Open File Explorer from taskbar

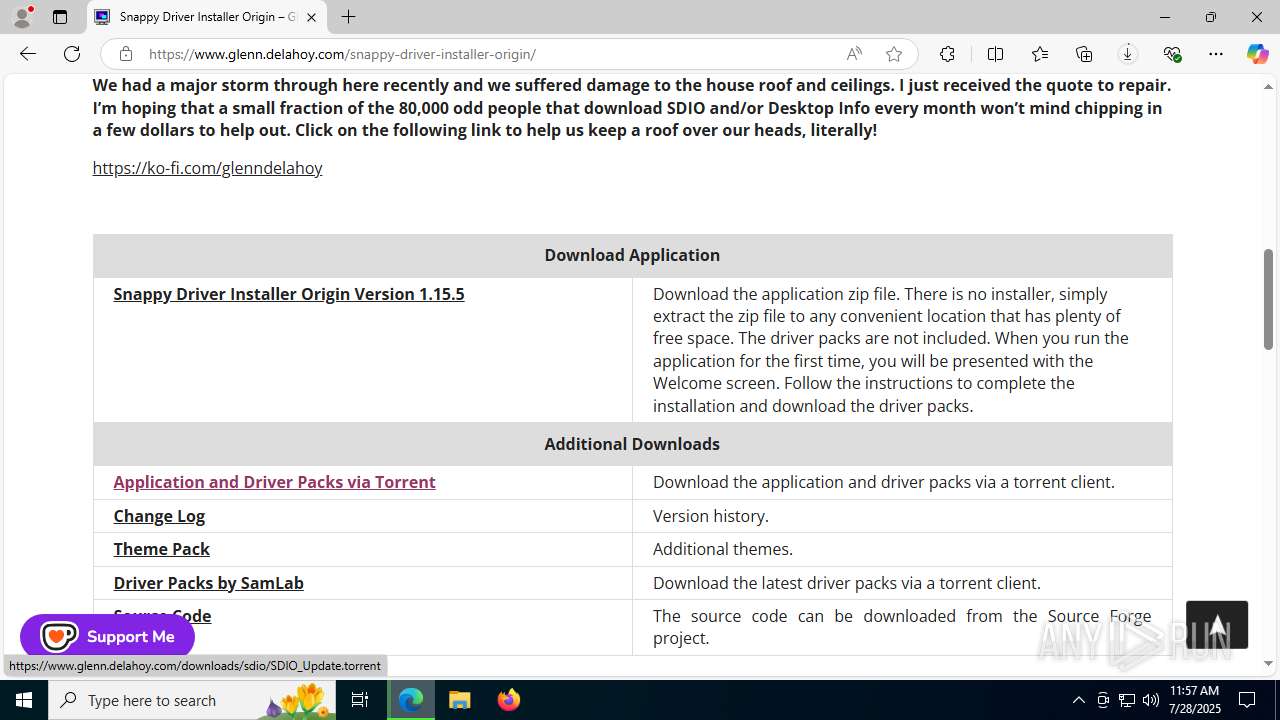coord(459,700)
